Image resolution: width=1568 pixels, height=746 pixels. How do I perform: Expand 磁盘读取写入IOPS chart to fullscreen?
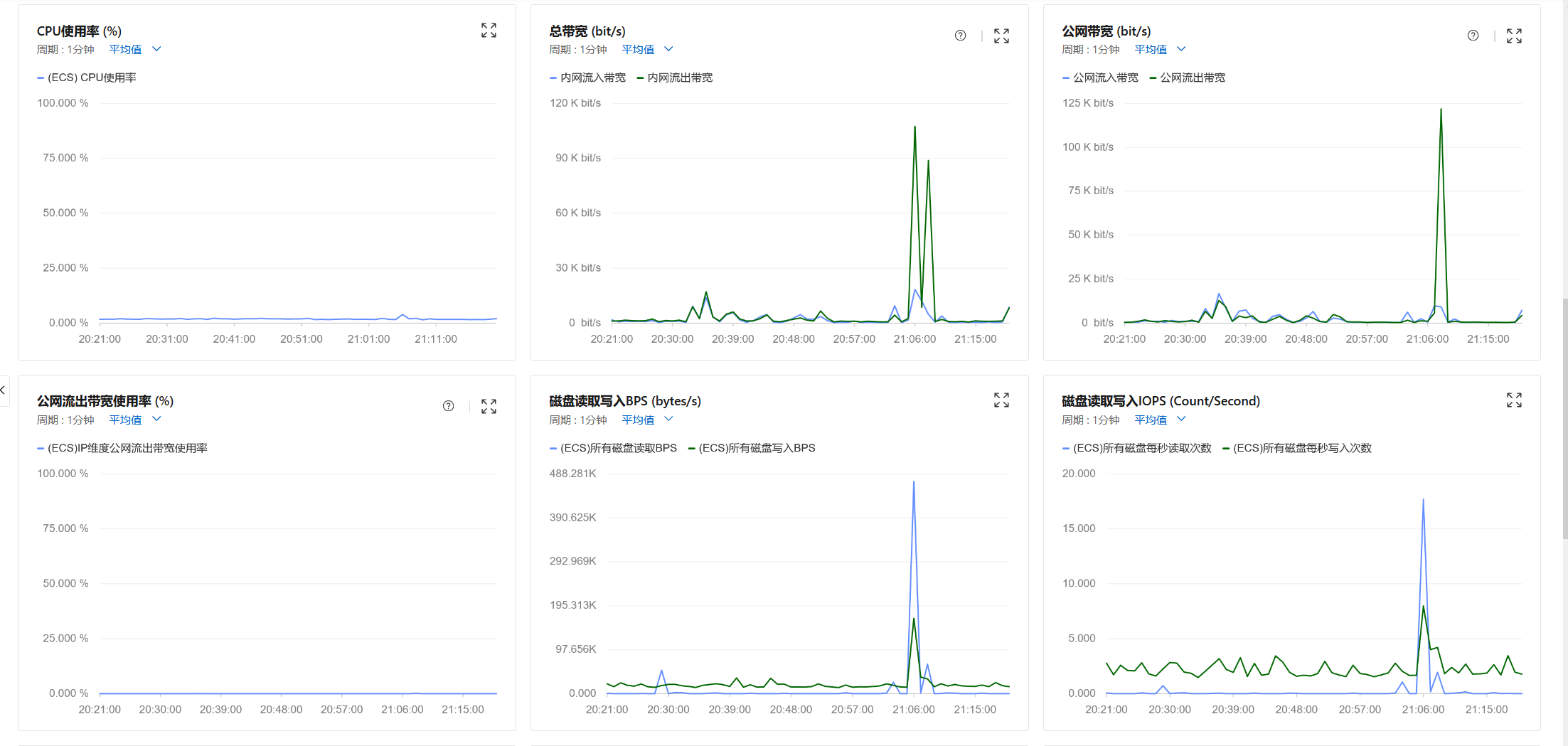(x=1514, y=400)
